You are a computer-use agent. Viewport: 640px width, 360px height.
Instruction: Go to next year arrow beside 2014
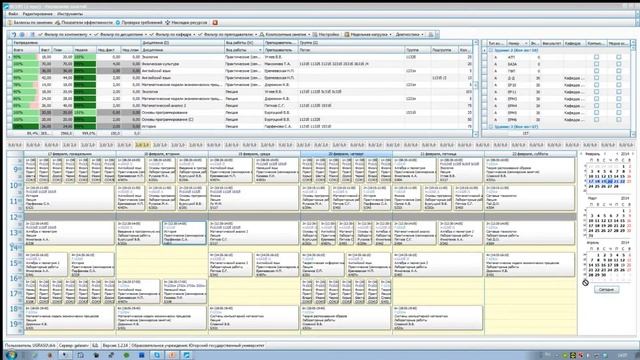(x=633, y=154)
